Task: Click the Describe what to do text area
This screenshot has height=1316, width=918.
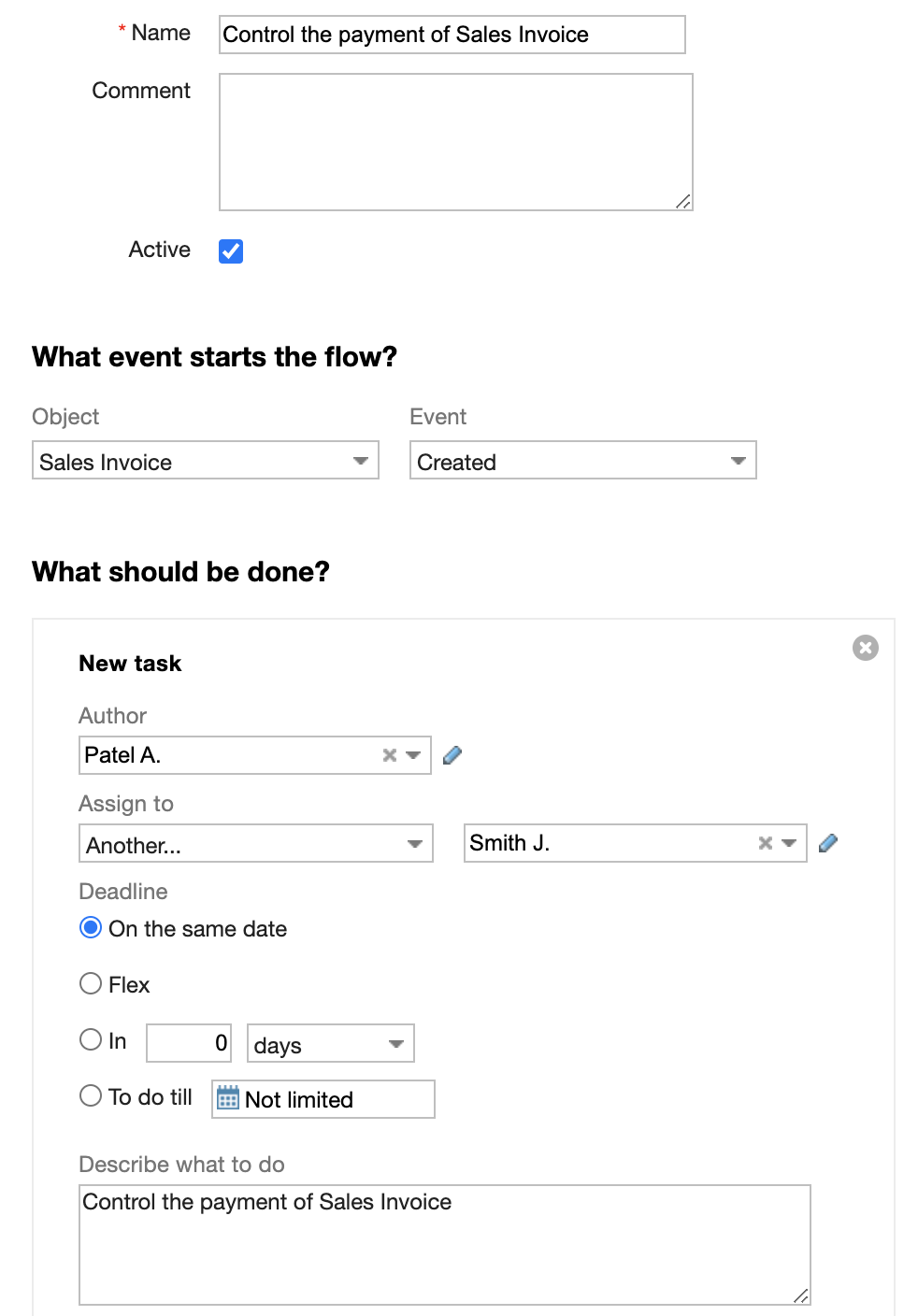Action: click(445, 1245)
